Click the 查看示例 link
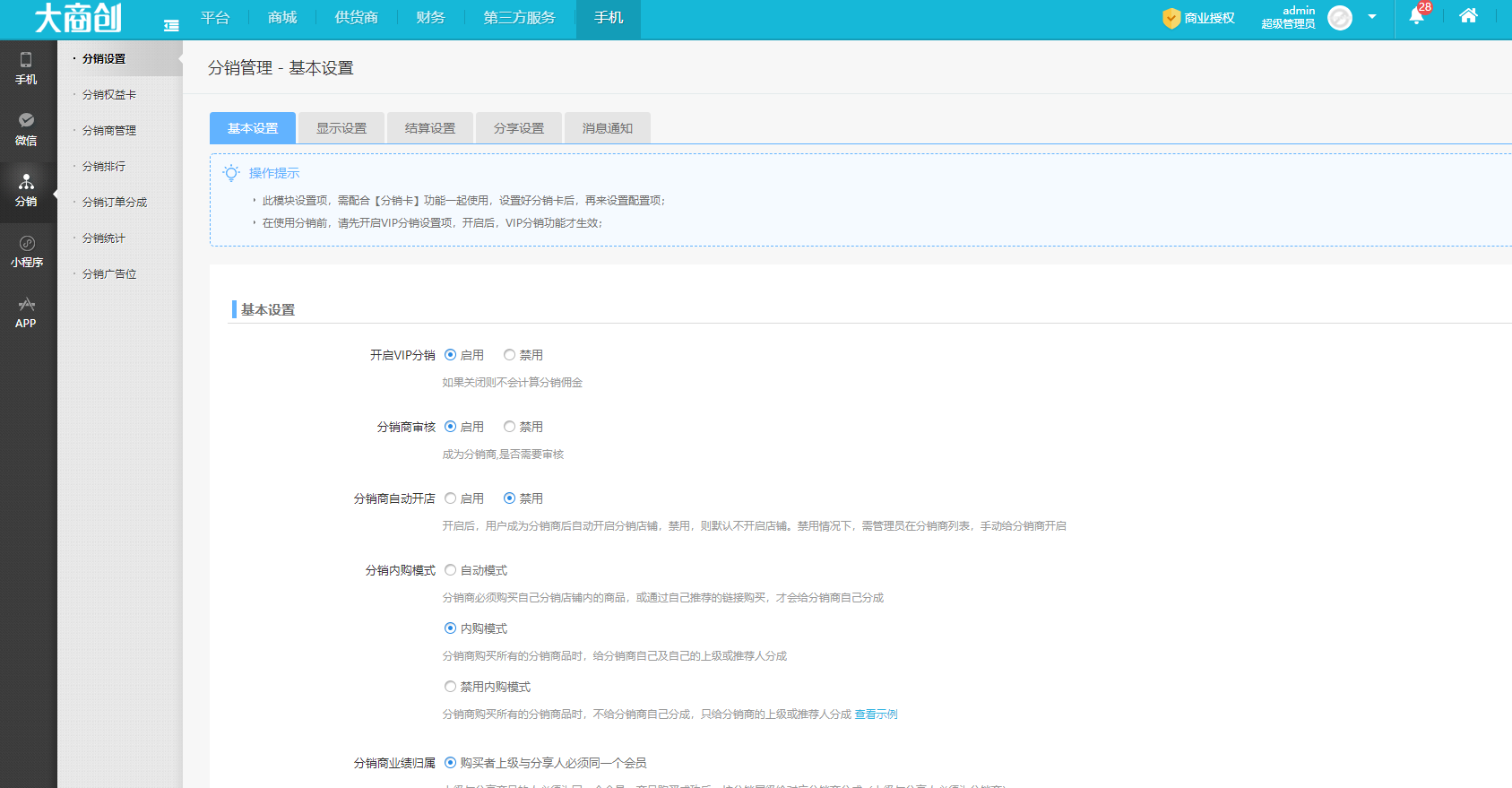The height and width of the screenshot is (788, 1512). [876, 714]
